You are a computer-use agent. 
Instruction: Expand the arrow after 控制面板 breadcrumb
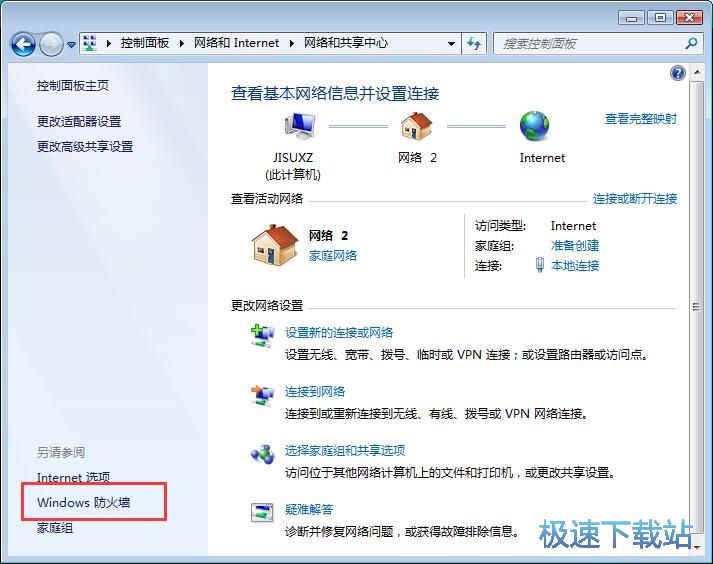coord(182,44)
